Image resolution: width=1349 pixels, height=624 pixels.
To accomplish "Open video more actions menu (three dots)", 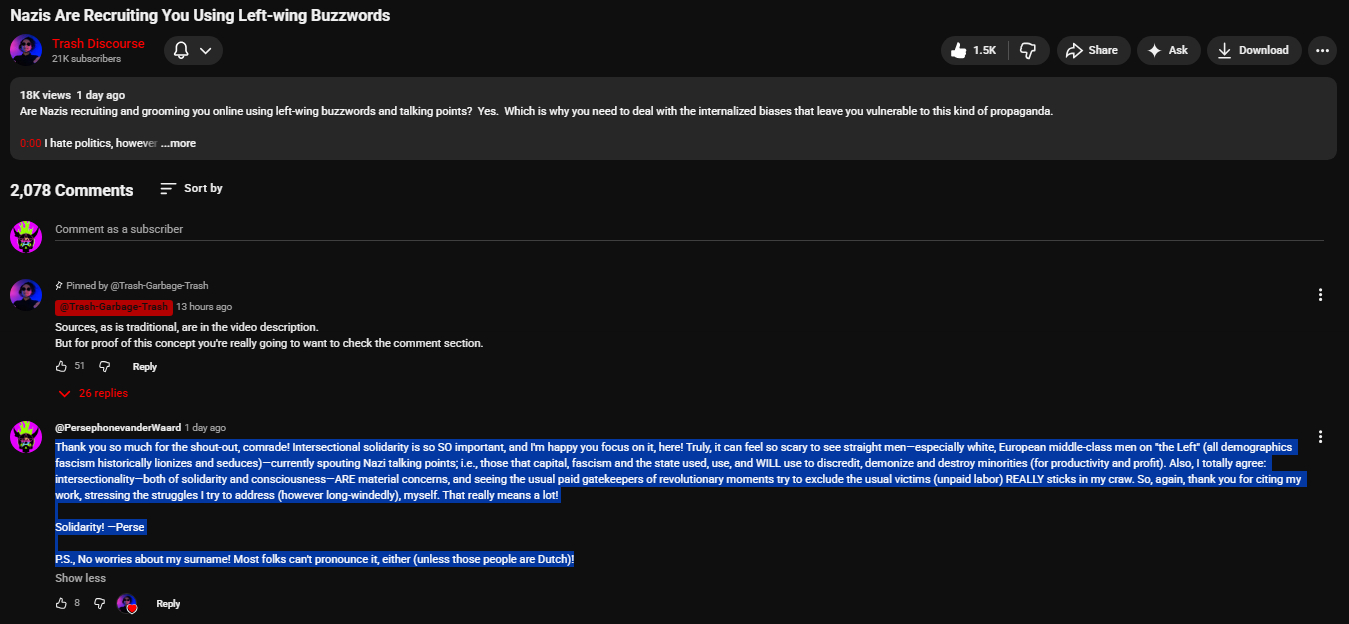I will point(1322,50).
